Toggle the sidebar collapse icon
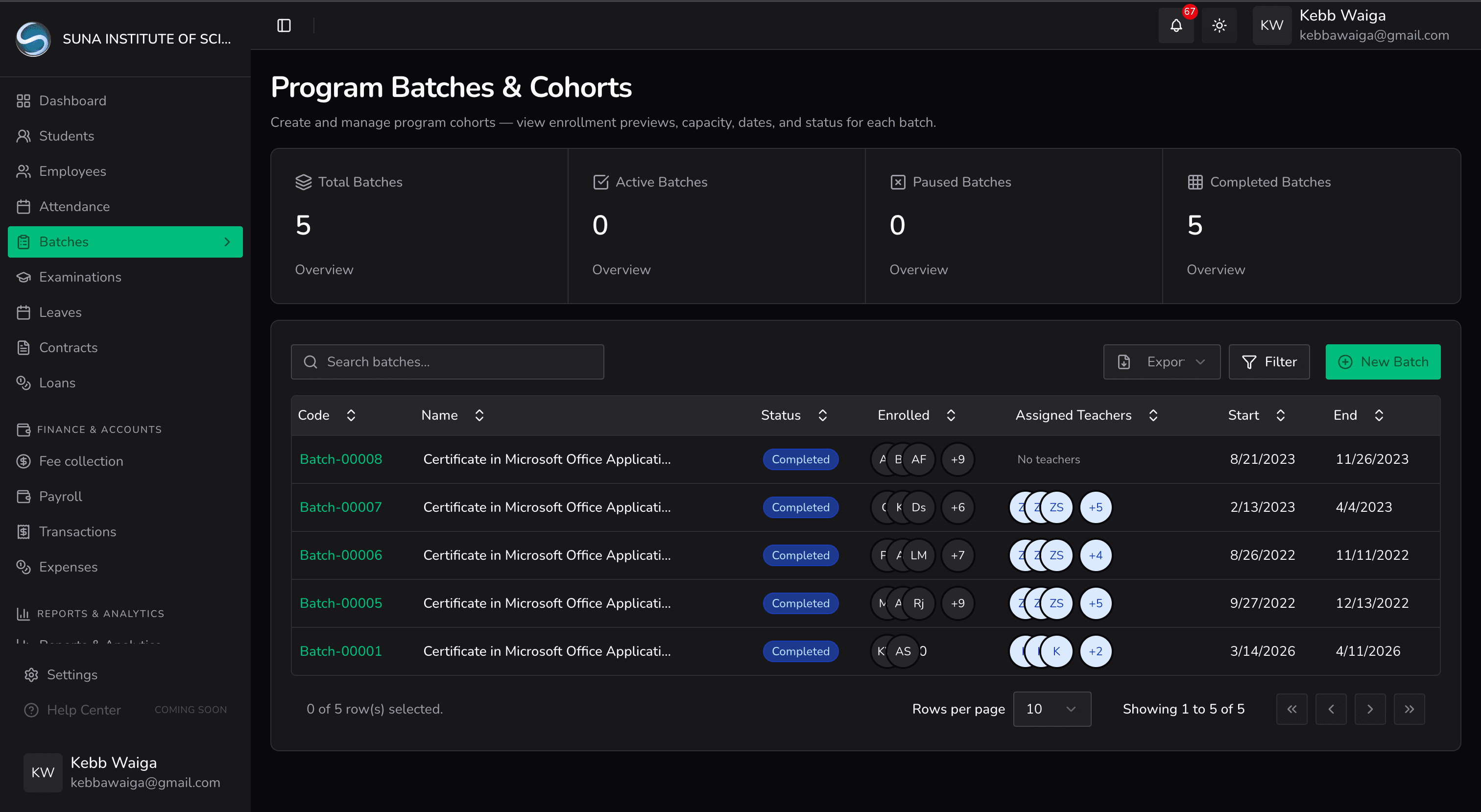The image size is (1481, 812). (x=284, y=25)
